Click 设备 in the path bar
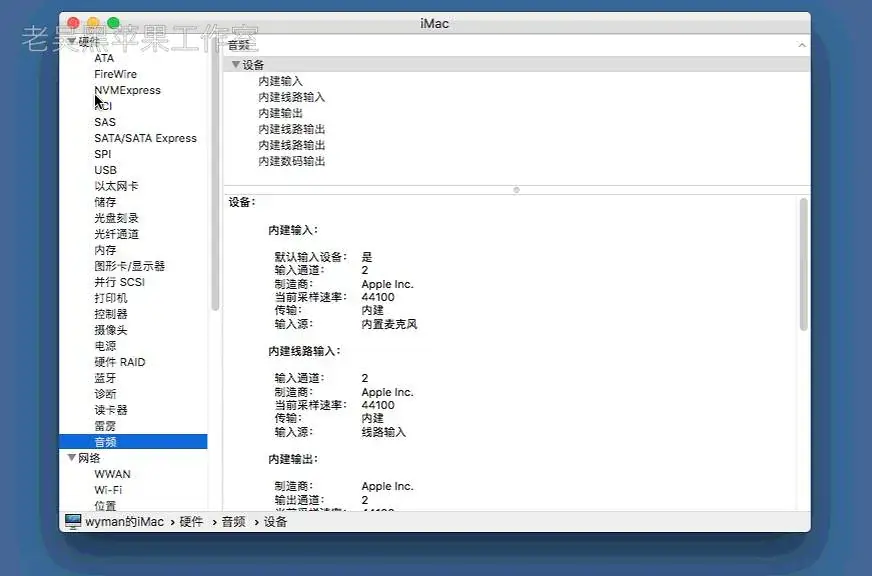The width and height of the screenshot is (872, 576). (x=275, y=522)
